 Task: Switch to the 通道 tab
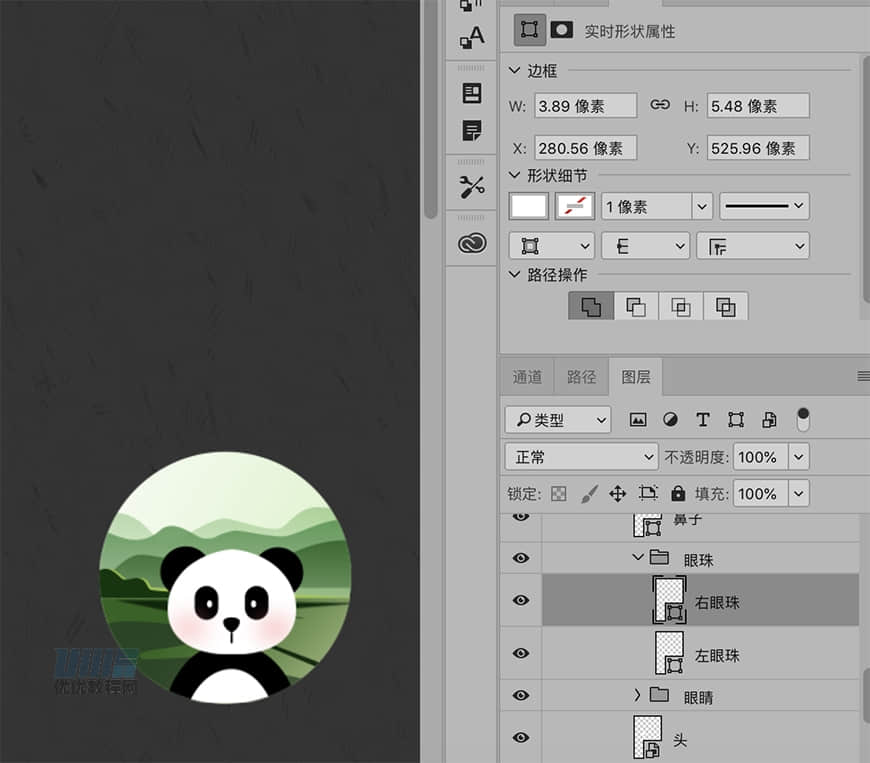pos(527,377)
